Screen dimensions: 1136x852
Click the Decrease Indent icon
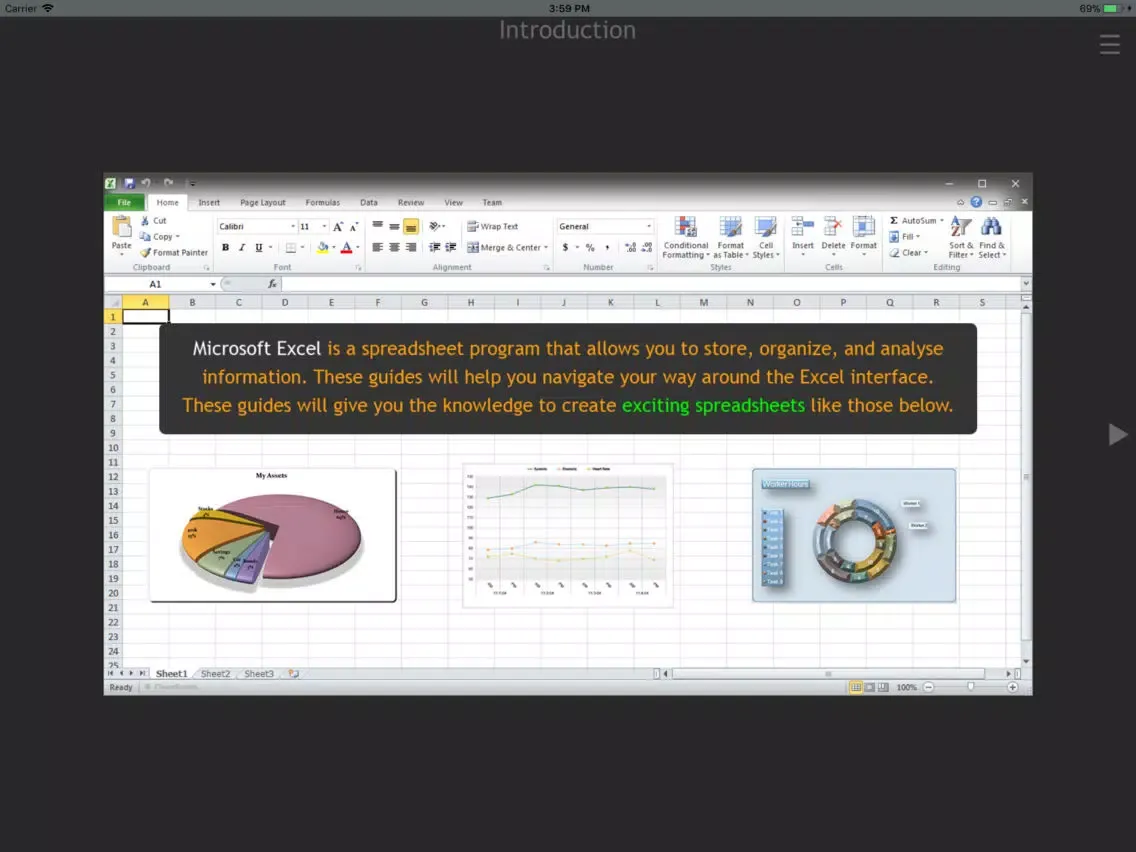point(435,248)
